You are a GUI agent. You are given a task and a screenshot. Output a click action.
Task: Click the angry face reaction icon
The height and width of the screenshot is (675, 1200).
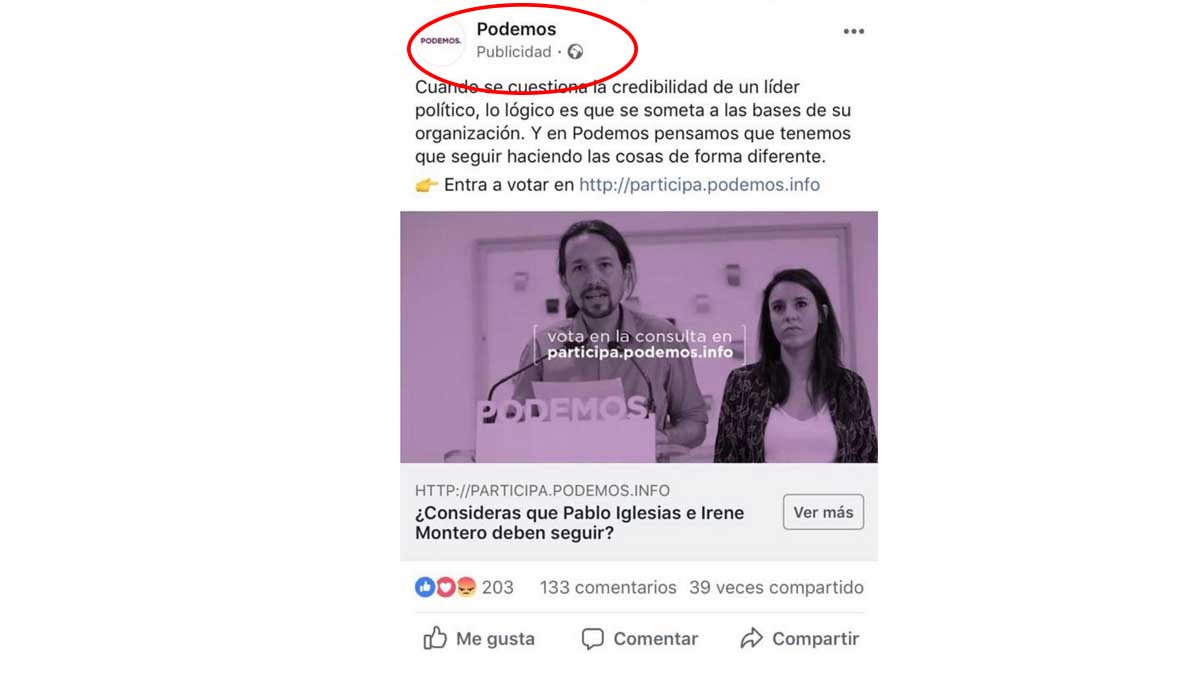pos(466,588)
